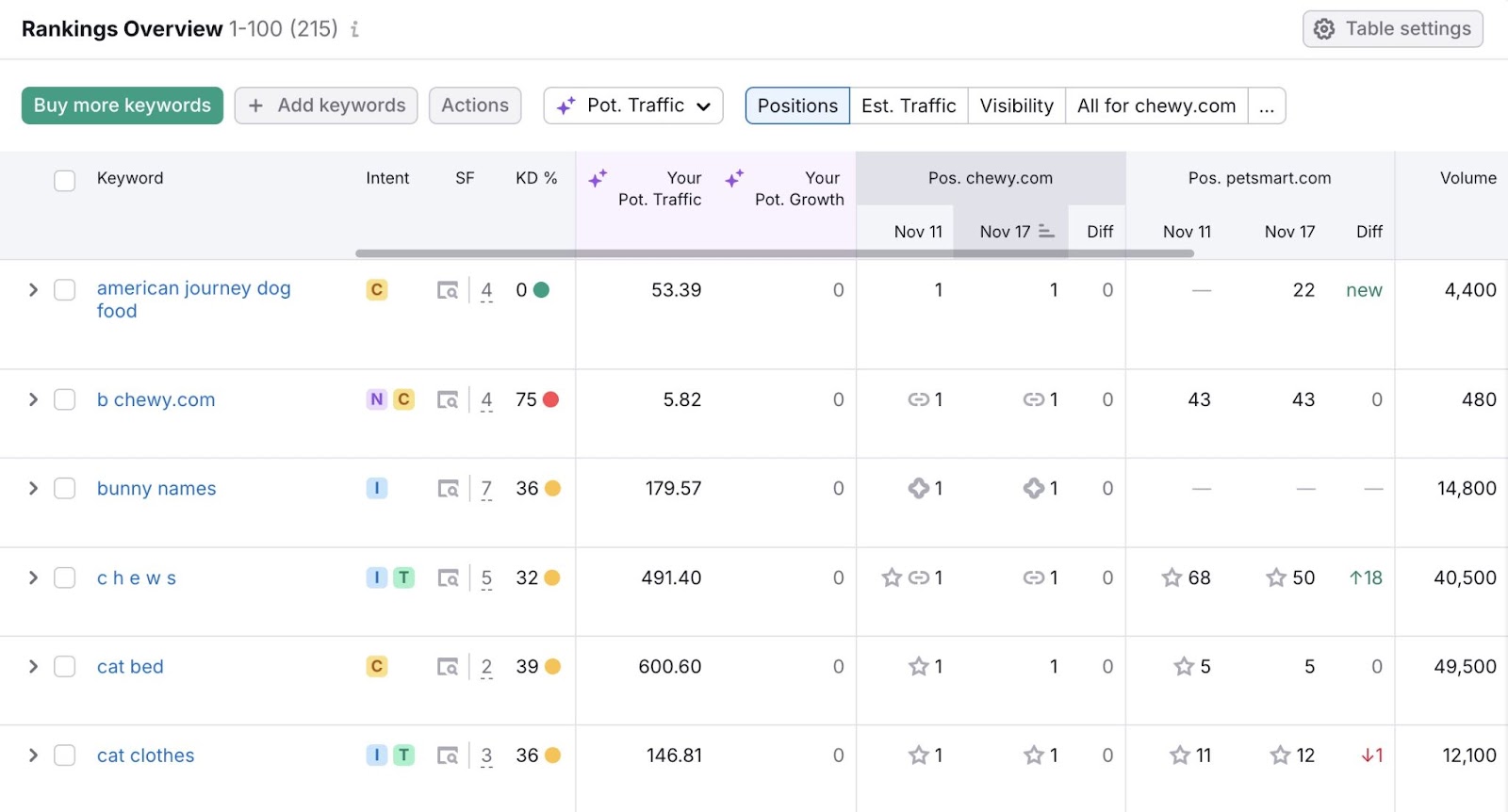Select the cat clothes row checkbox
1508x812 pixels.
64,755
